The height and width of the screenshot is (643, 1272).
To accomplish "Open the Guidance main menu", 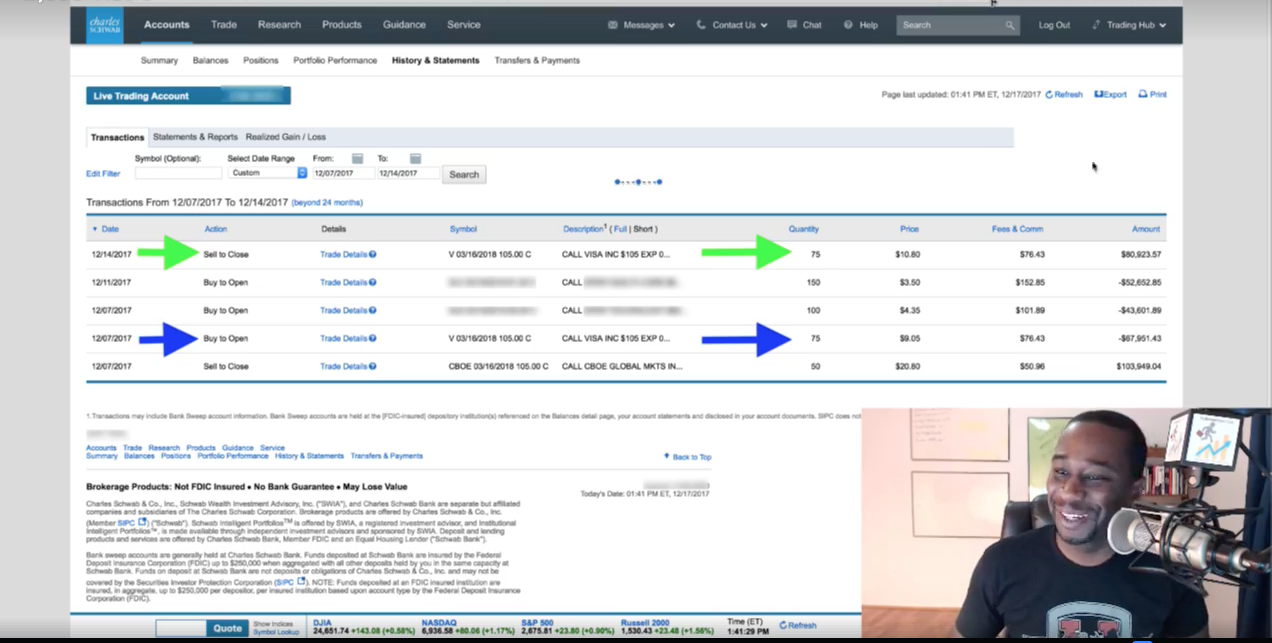I will (x=404, y=24).
